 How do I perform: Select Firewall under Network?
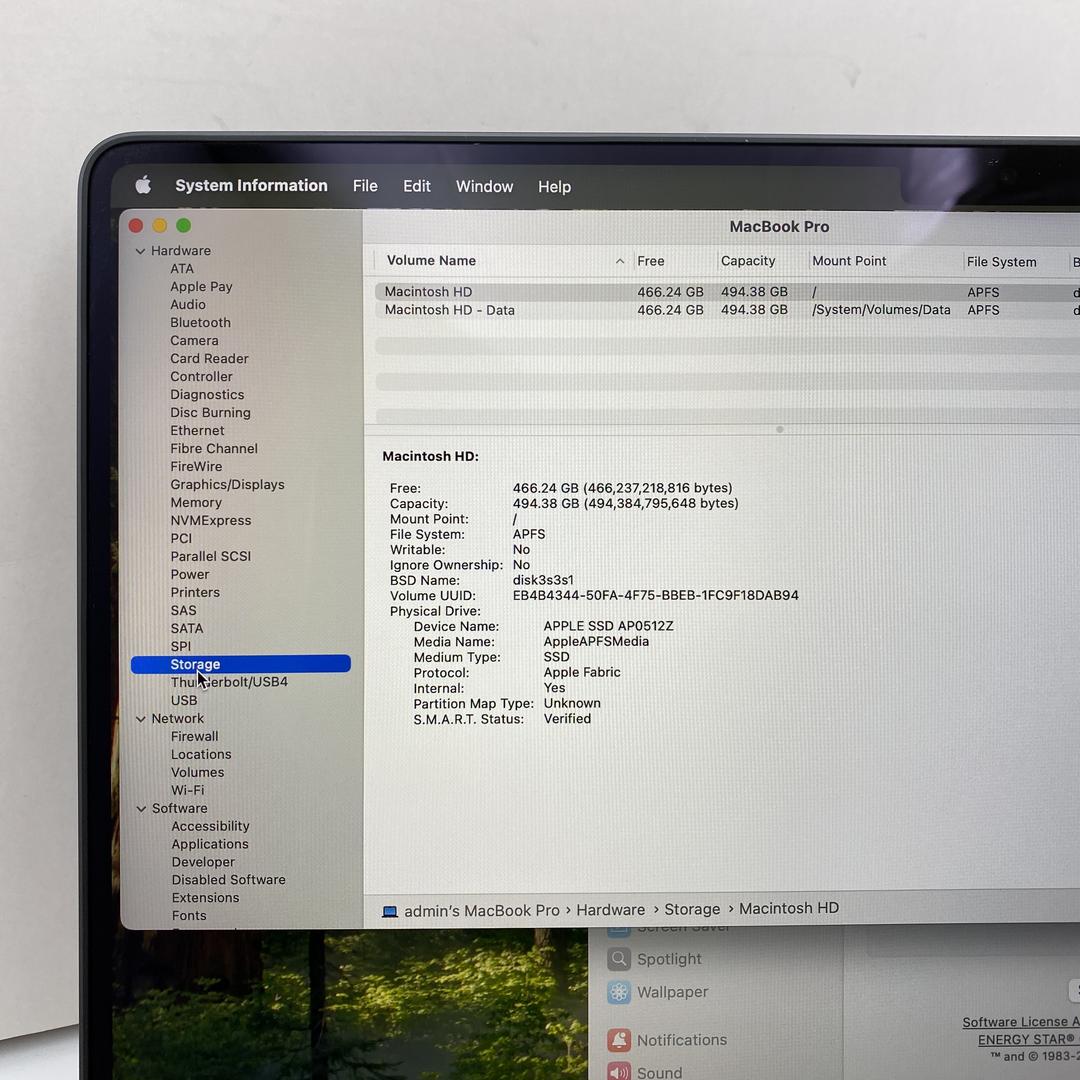(x=195, y=736)
